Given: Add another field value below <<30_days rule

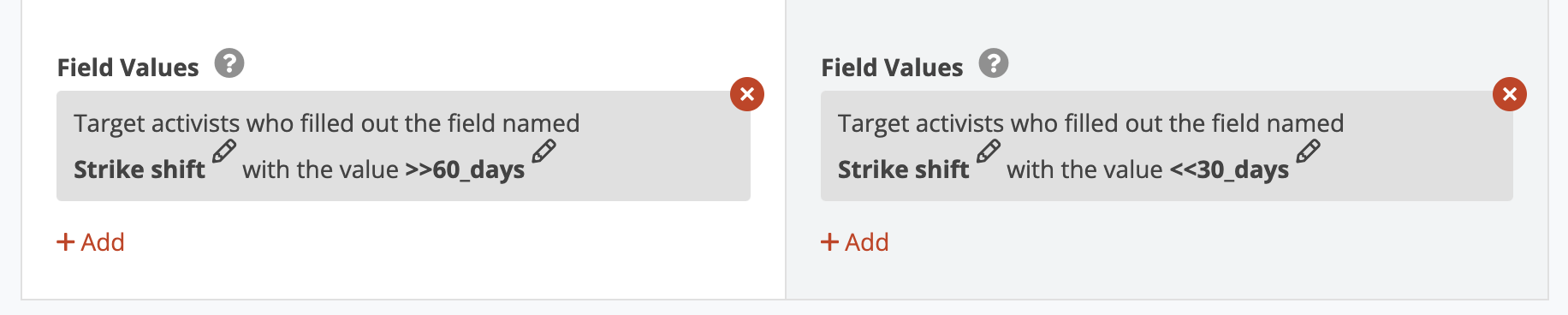Looking at the screenshot, I should point(855,242).
